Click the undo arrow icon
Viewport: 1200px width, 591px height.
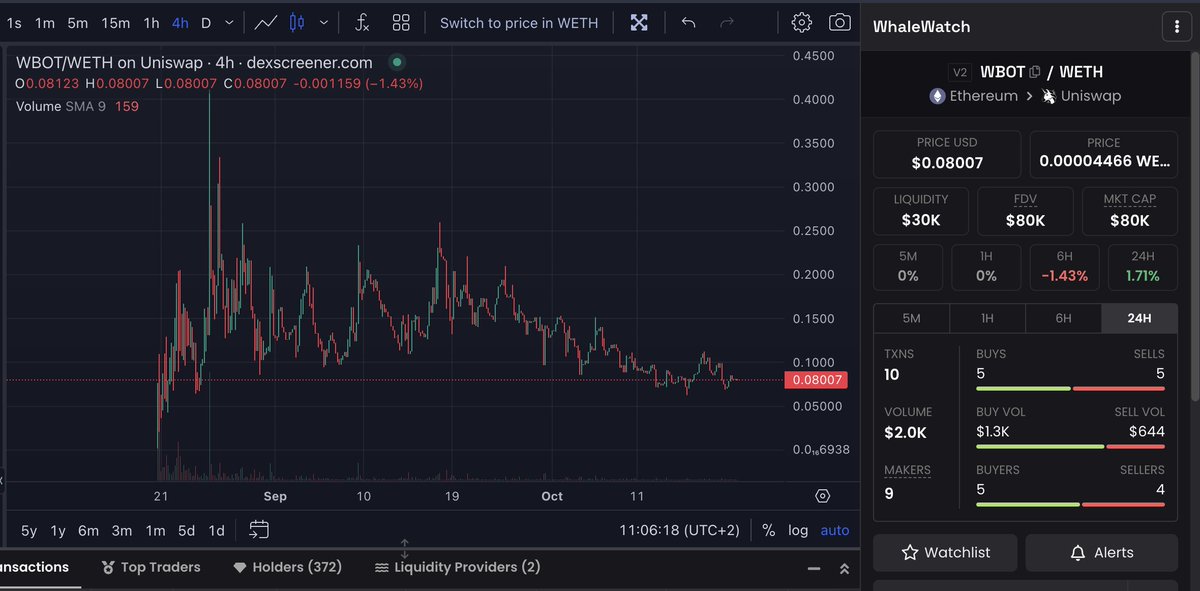click(688, 22)
